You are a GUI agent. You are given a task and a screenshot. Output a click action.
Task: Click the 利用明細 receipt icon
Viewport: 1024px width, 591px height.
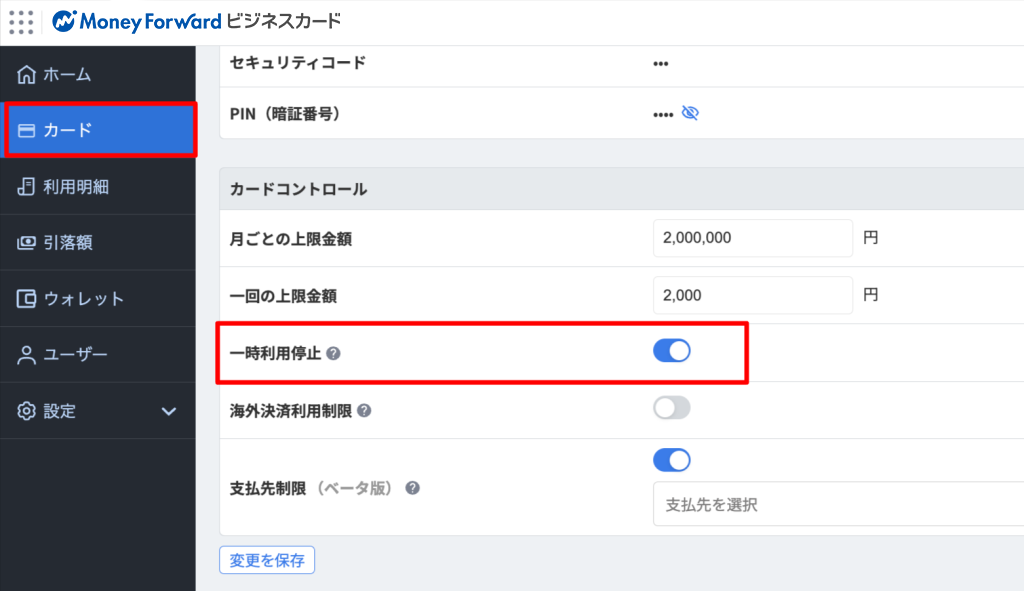27,187
